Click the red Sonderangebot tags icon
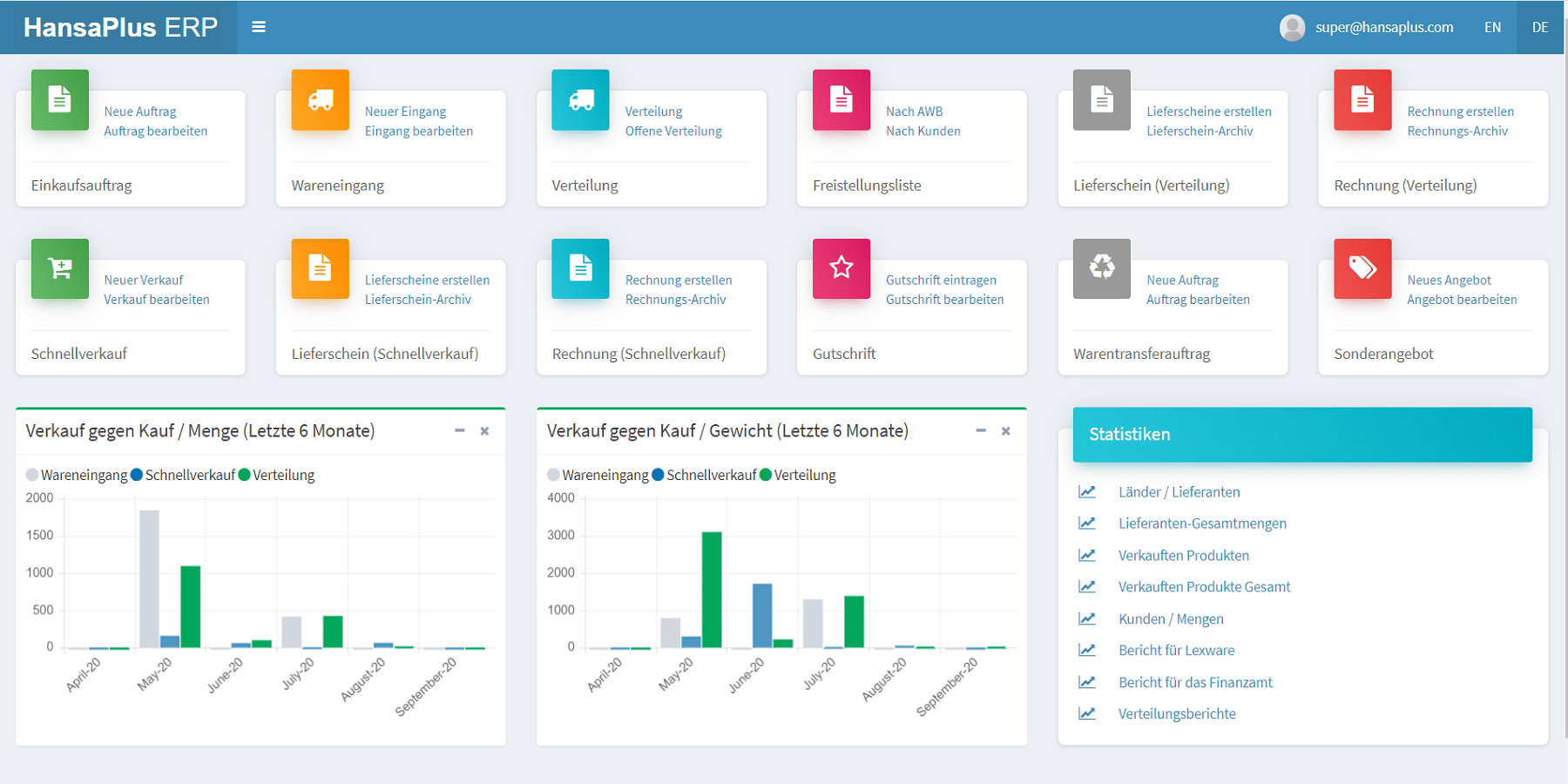1568x784 pixels. click(x=1362, y=268)
